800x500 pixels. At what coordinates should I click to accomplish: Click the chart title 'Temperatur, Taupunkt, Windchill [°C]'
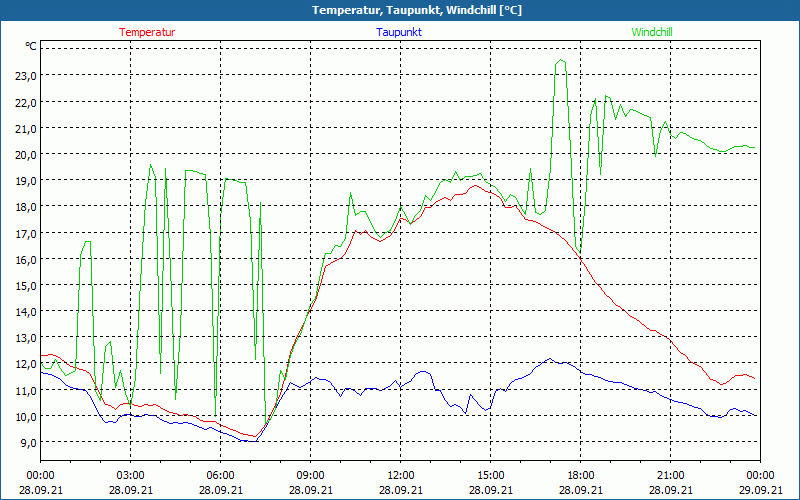point(417,10)
